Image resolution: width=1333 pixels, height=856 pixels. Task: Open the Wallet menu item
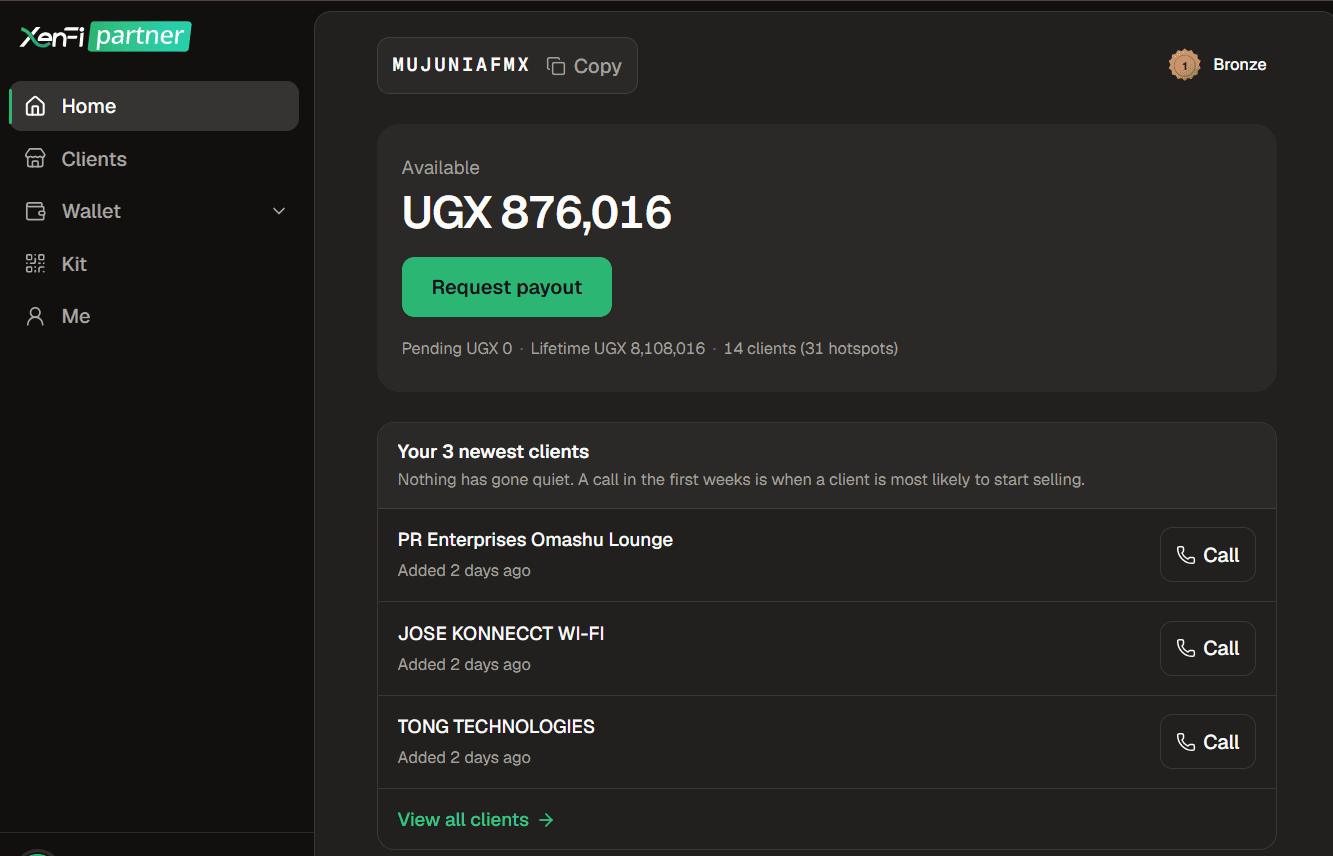pyautogui.click(x=154, y=211)
